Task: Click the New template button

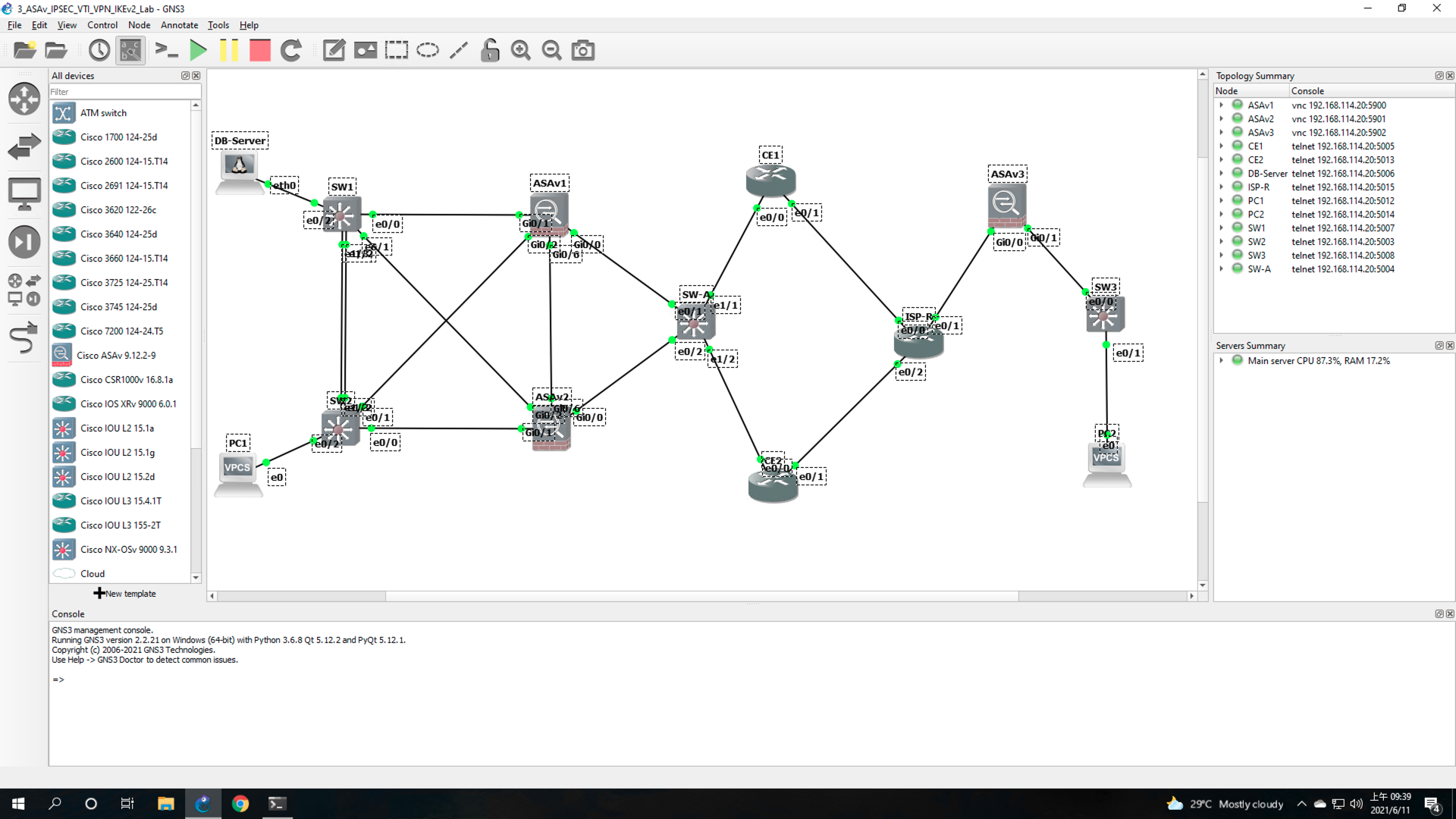Action: [125, 594]
